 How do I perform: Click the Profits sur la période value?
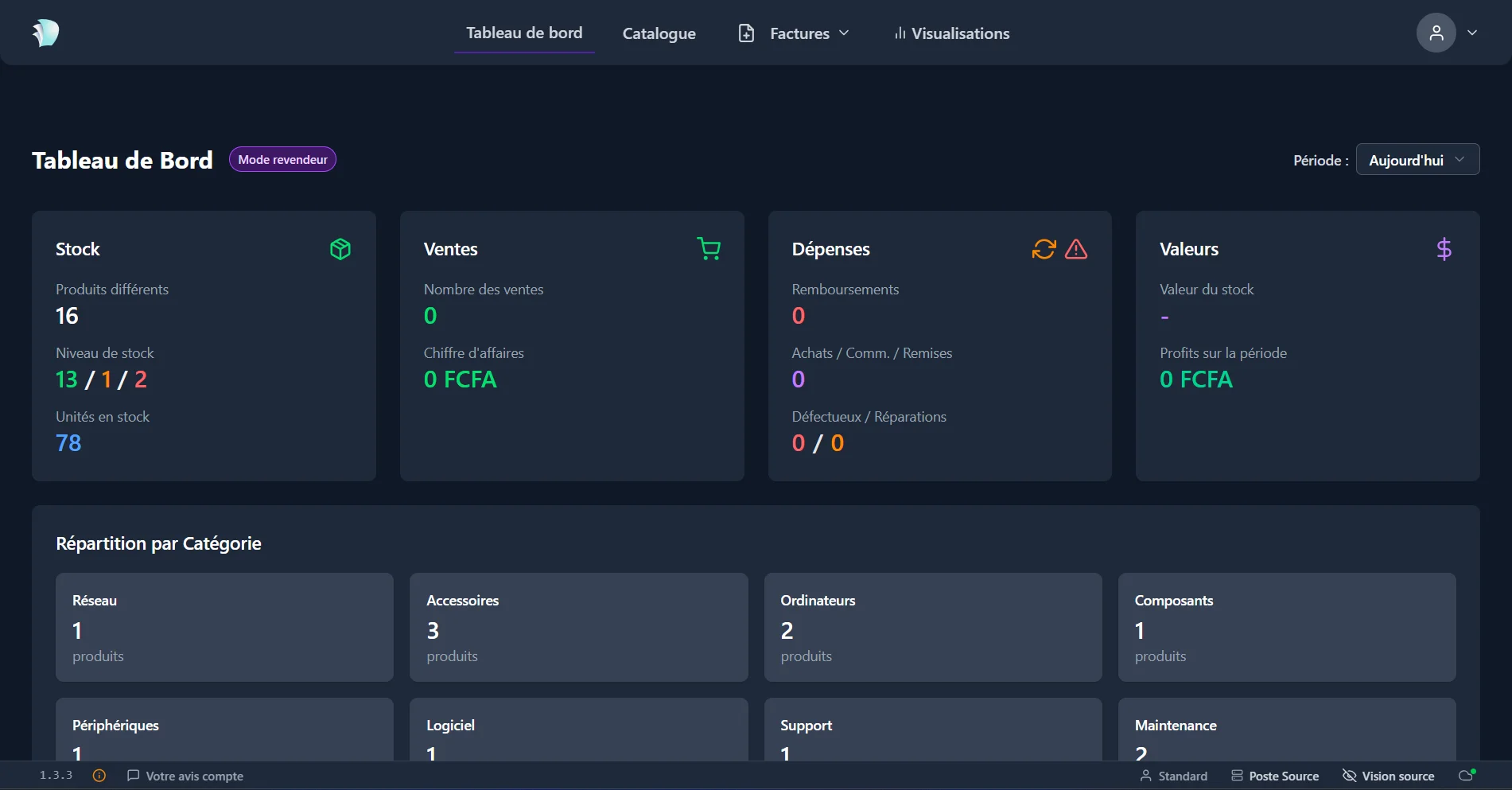click(1196, 379)
